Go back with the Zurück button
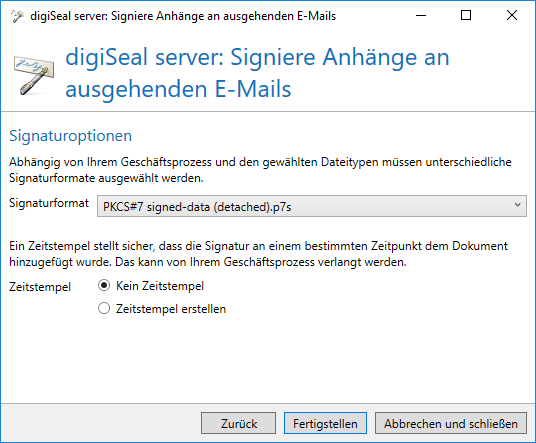The image size is (536, 443). (238, 423)
